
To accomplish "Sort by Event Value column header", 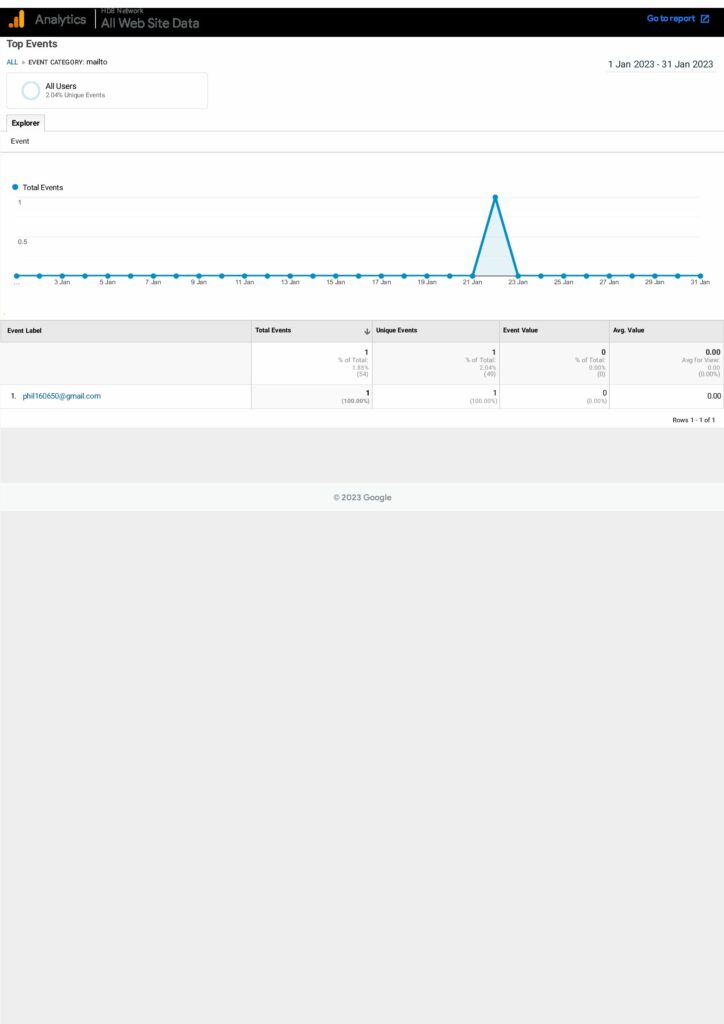I will tap(520, 330).
